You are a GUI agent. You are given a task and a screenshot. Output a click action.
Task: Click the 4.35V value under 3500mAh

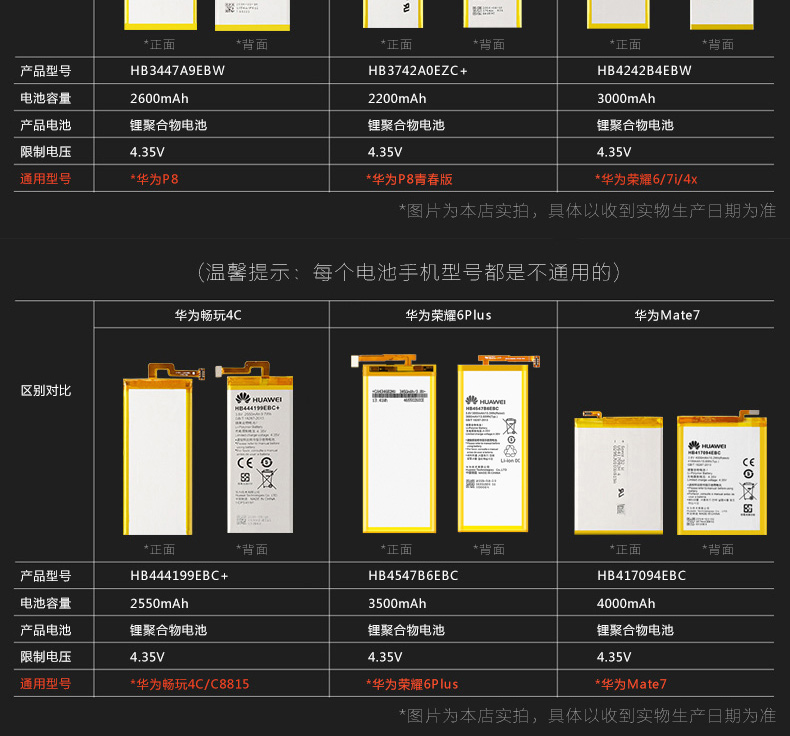pyautogui.click(x=385, y=657)
